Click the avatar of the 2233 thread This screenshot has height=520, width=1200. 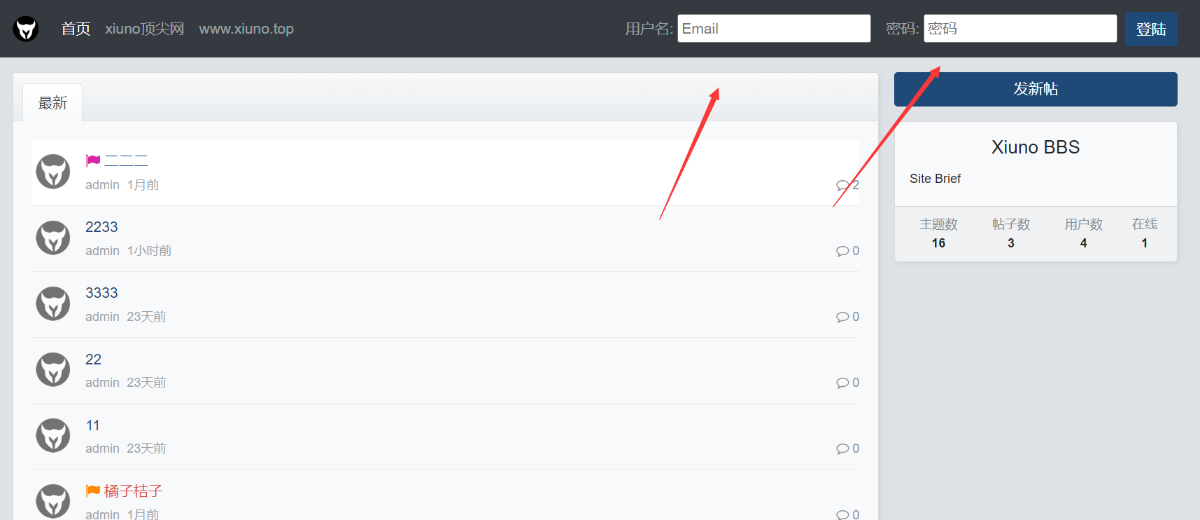pyautogui.click(x=53, y=238)
